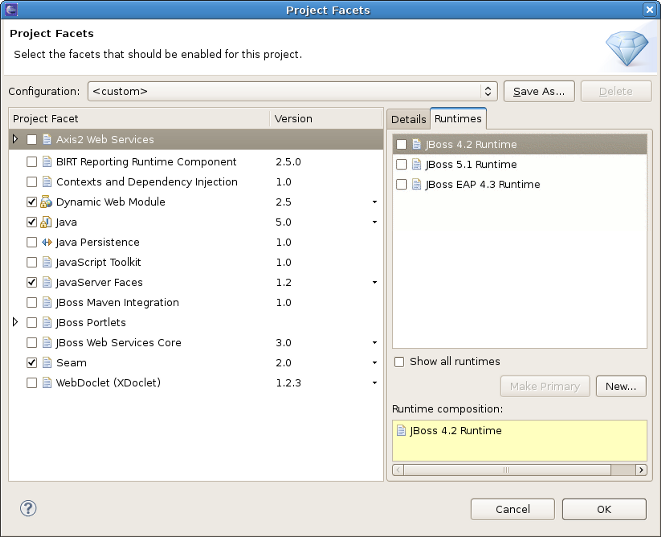Image resolution: width=661 pixels, height=537 pixels.
Task: Click the Java Persistence facet icon
Action: coord(46,242)
